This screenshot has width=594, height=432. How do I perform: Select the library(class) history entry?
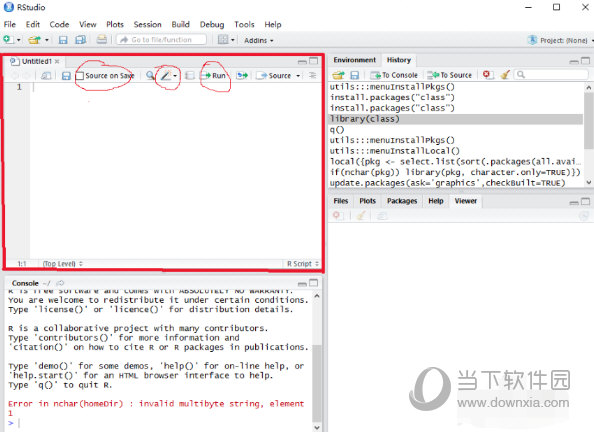[455, 119]
